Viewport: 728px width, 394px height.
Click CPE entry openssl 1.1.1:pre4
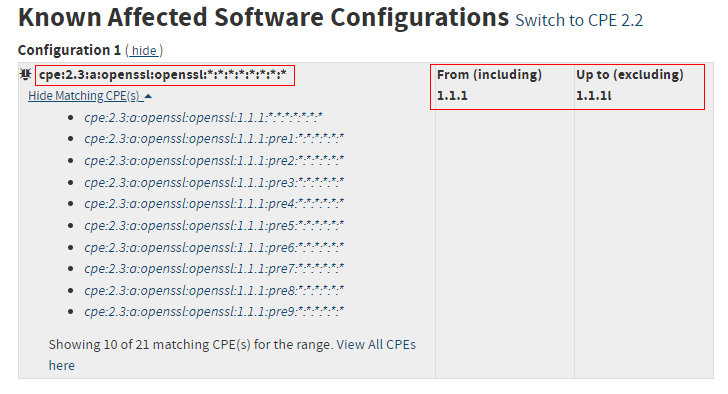click(x=214, y=204)
